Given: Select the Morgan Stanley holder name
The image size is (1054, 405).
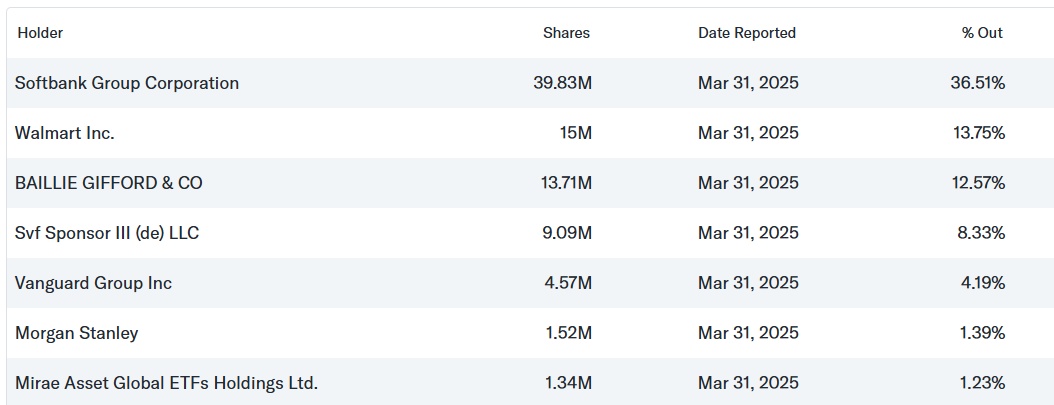Looking at the screenshot, I should [x=77, y=333].
